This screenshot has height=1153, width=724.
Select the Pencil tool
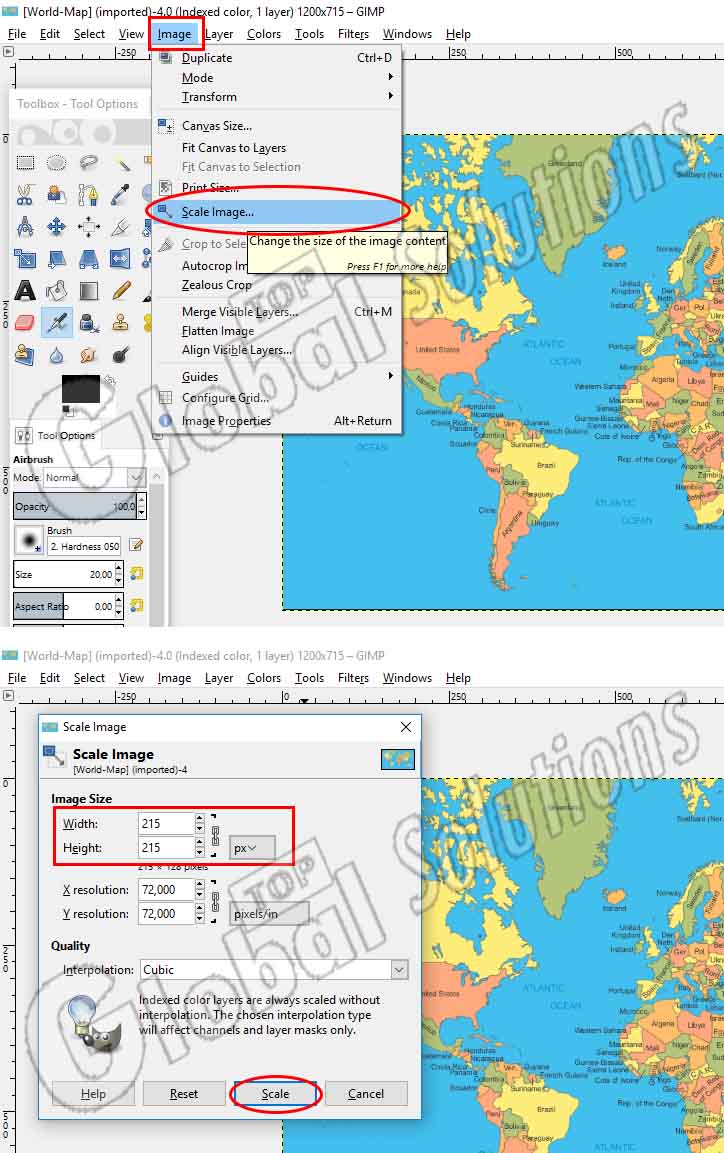(121, 290)
